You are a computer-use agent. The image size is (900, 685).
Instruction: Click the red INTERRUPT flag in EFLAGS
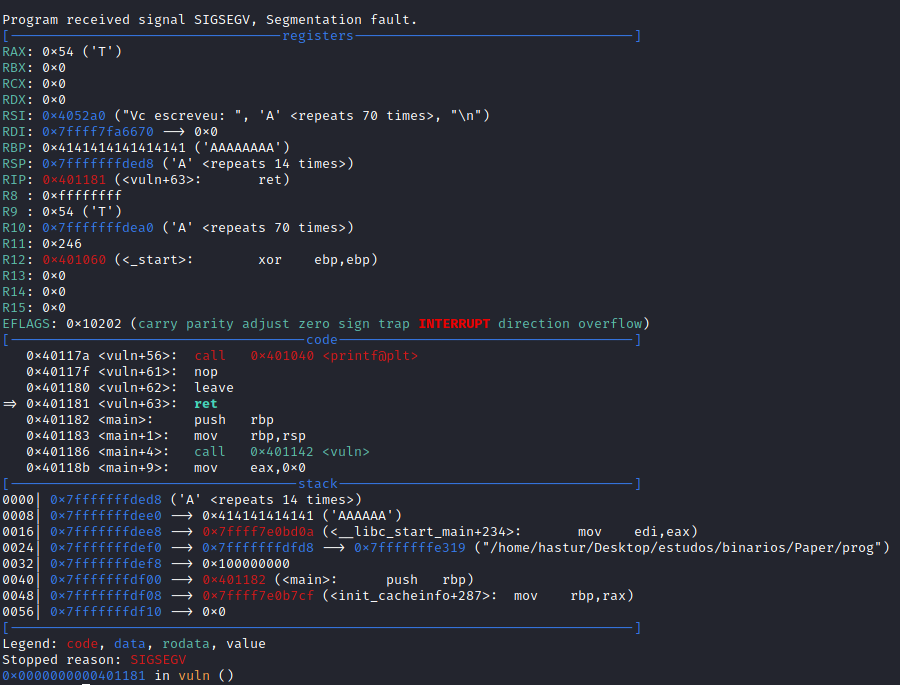(x=454, y=324)
